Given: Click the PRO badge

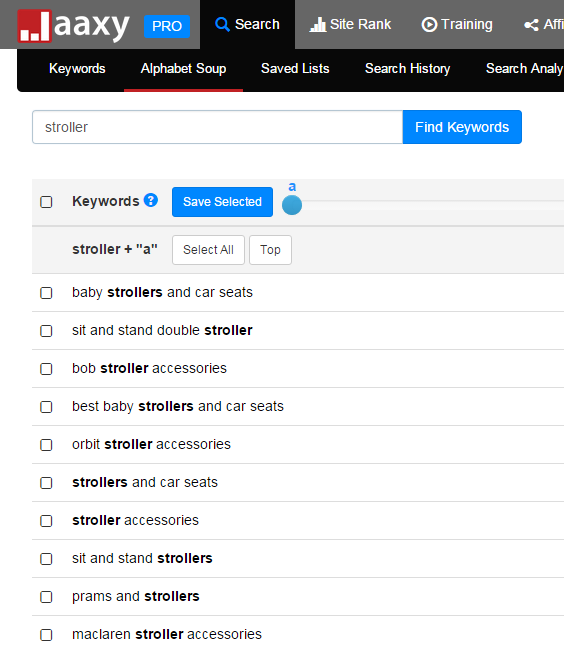Looking at the screenshot, I should (167, 26).
